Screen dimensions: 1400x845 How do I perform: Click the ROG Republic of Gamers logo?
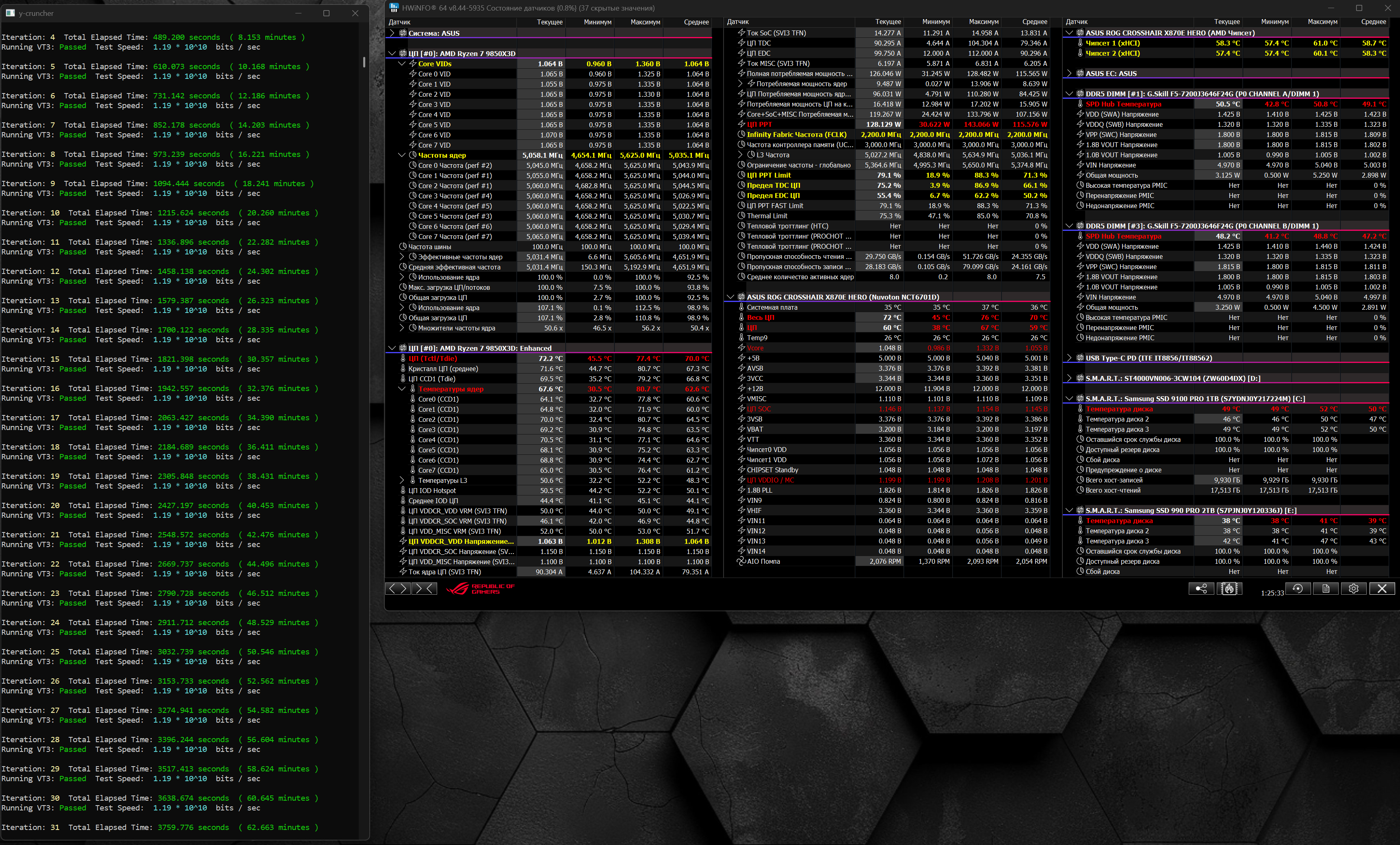click(480, 589)
